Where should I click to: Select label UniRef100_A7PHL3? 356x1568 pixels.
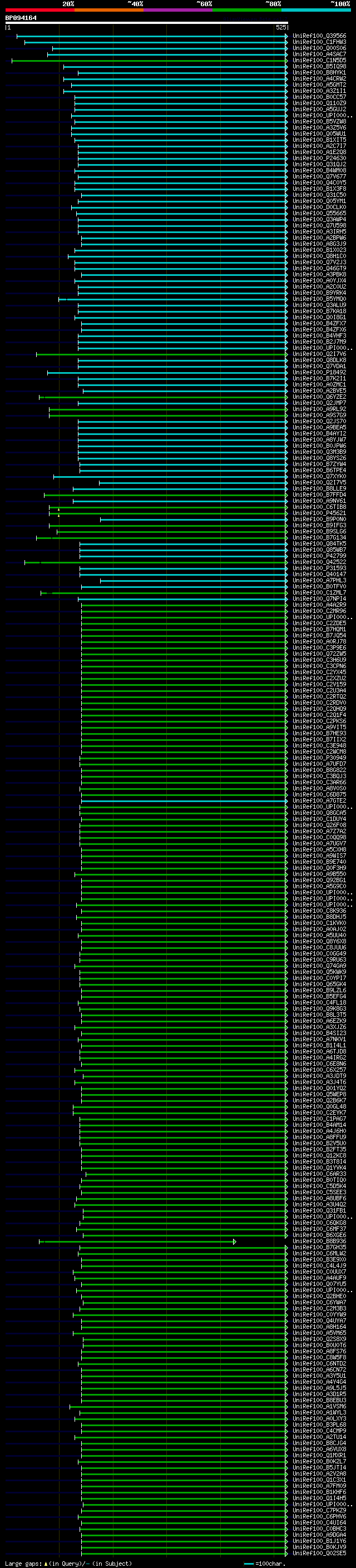click(x=319, y=581)
